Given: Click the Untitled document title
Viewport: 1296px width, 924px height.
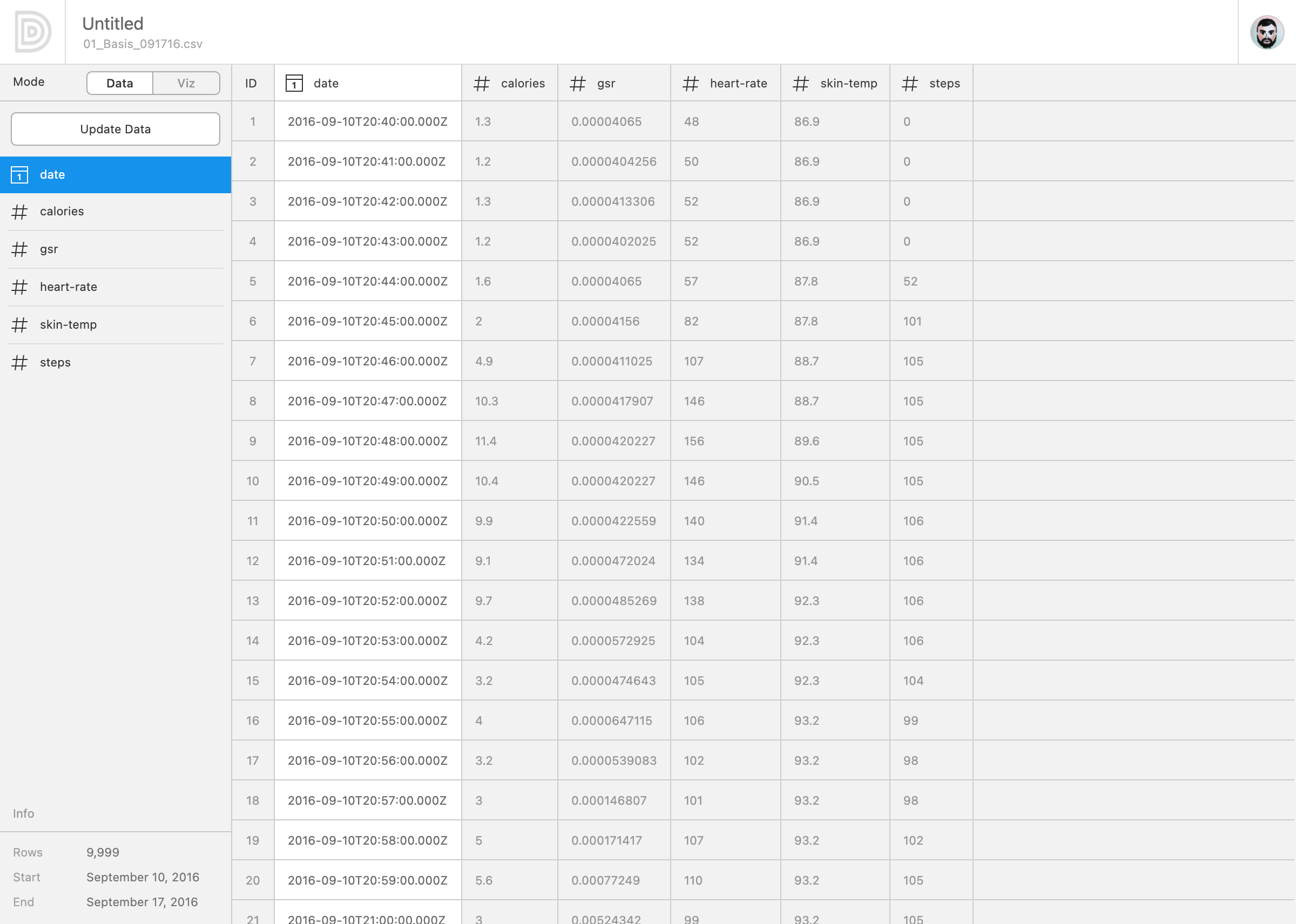Looking at the screenshot, I should (113, 23).
